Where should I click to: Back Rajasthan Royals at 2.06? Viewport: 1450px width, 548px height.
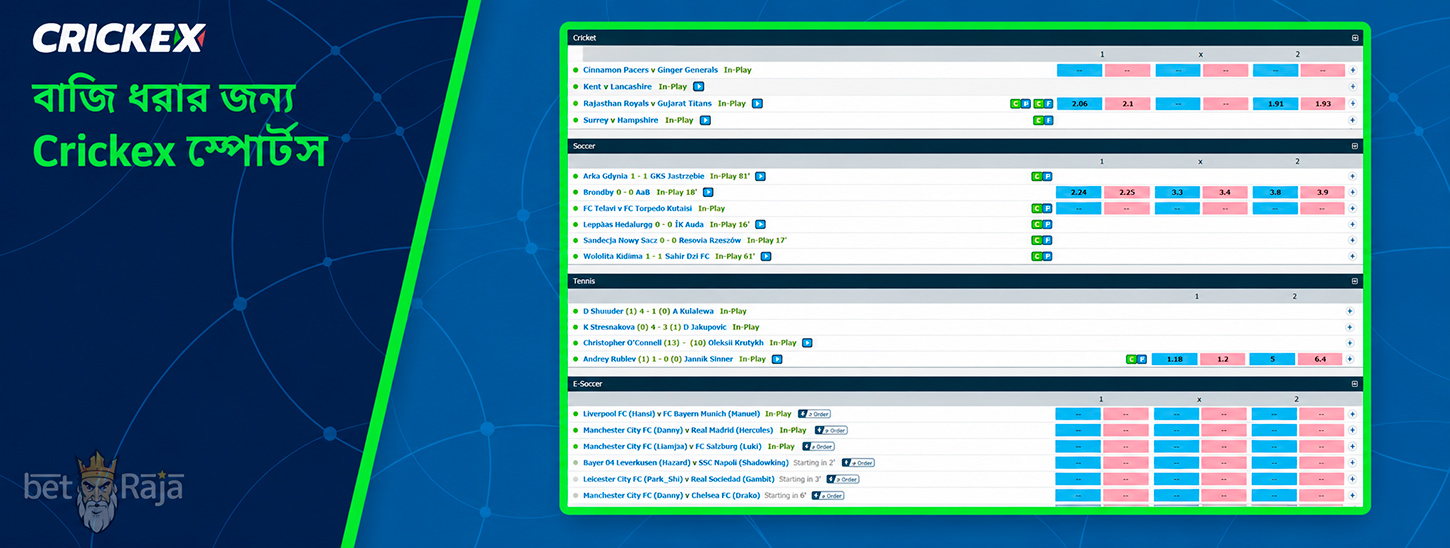(x=1079, y=103)
